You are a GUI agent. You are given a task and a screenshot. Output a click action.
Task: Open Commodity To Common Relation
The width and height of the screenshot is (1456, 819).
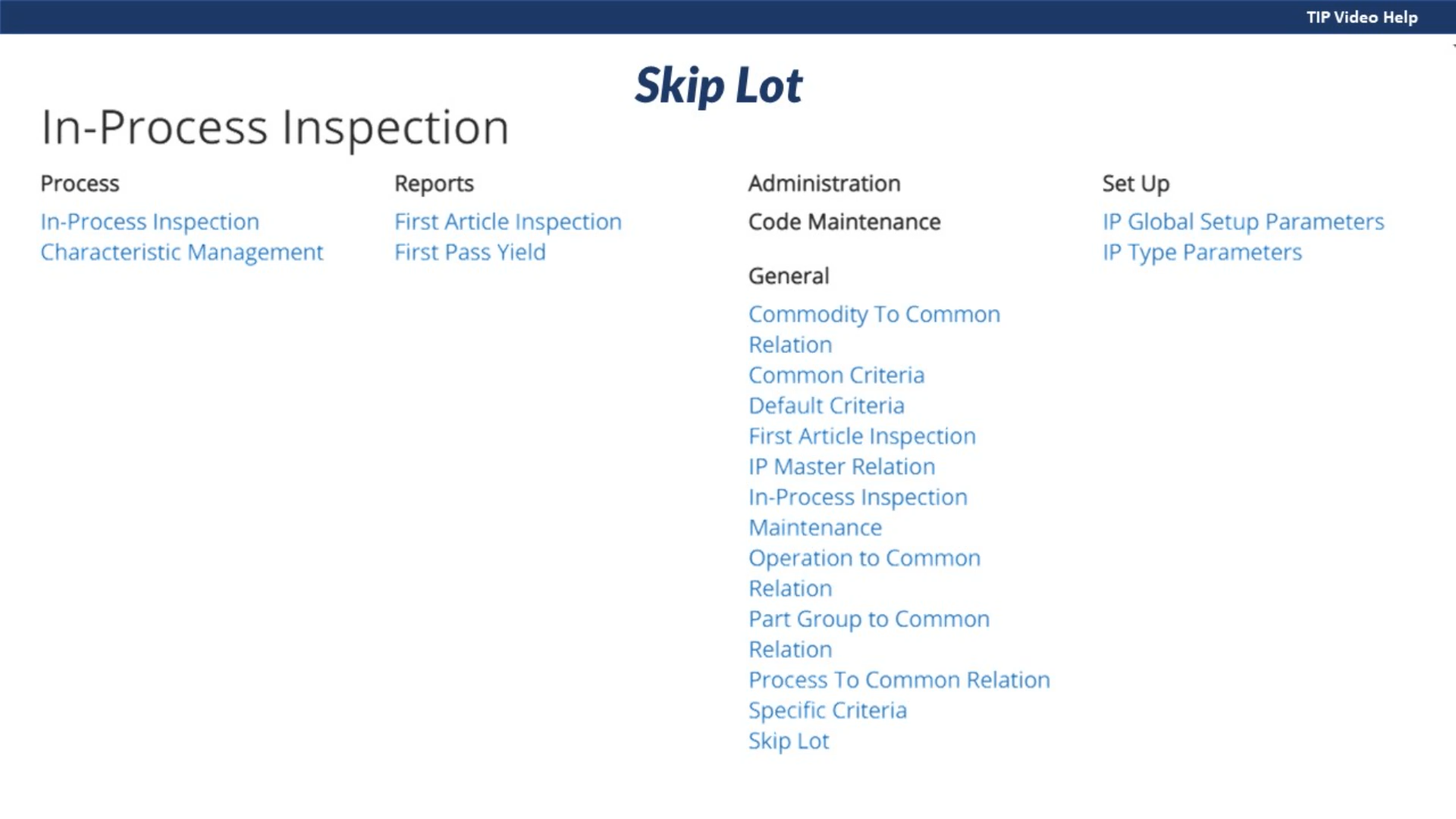pyautogui.click(x=874, y=314)
